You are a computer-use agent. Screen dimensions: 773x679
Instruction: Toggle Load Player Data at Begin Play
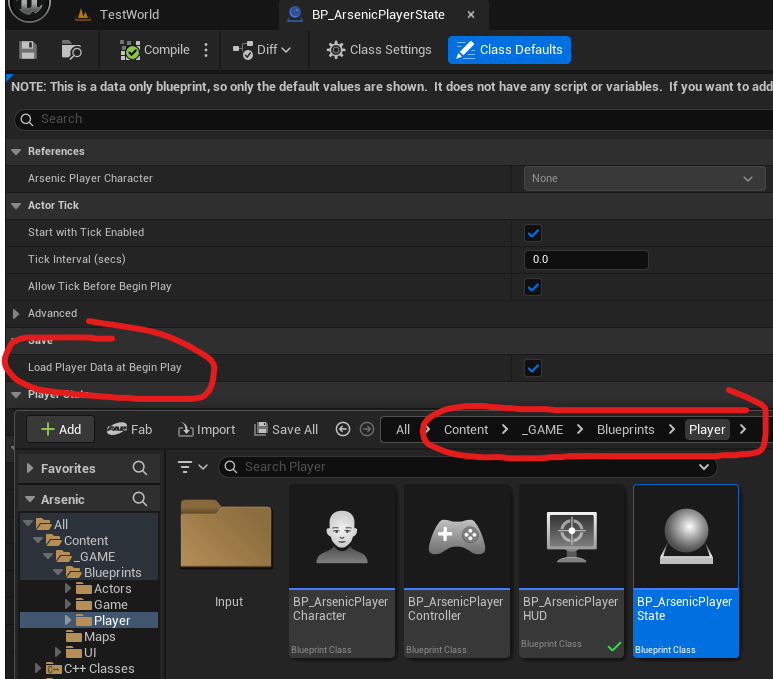[533, 368]
